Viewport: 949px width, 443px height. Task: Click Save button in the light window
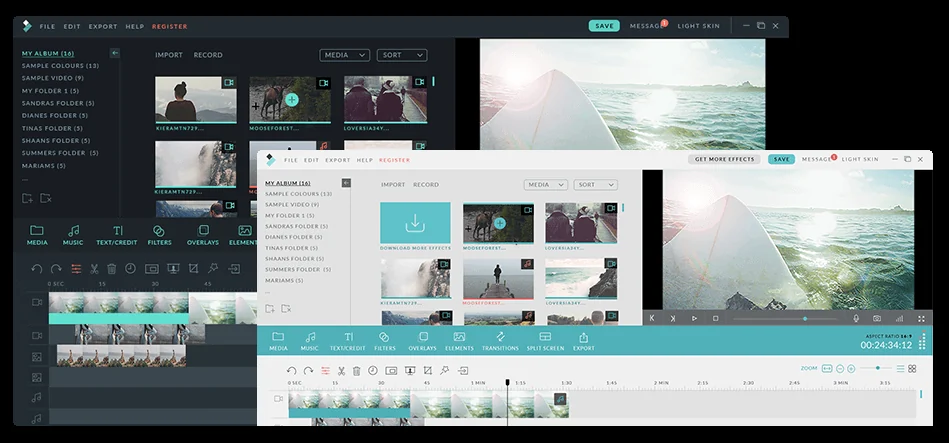(x=781, y=159)
